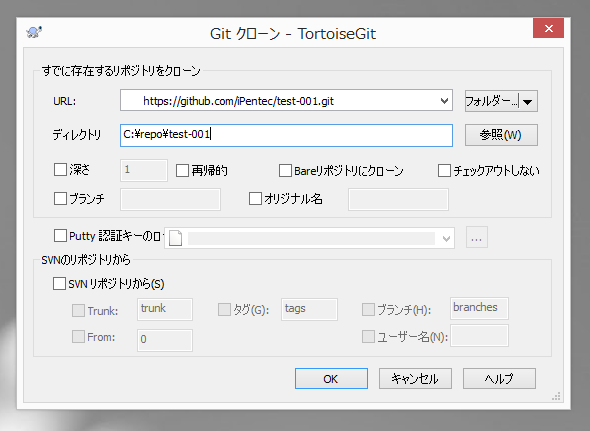Click the 'すでに存在するリポジトリをクローン' group label
This screenshot has width=590, height=431.
click(121, 71)
